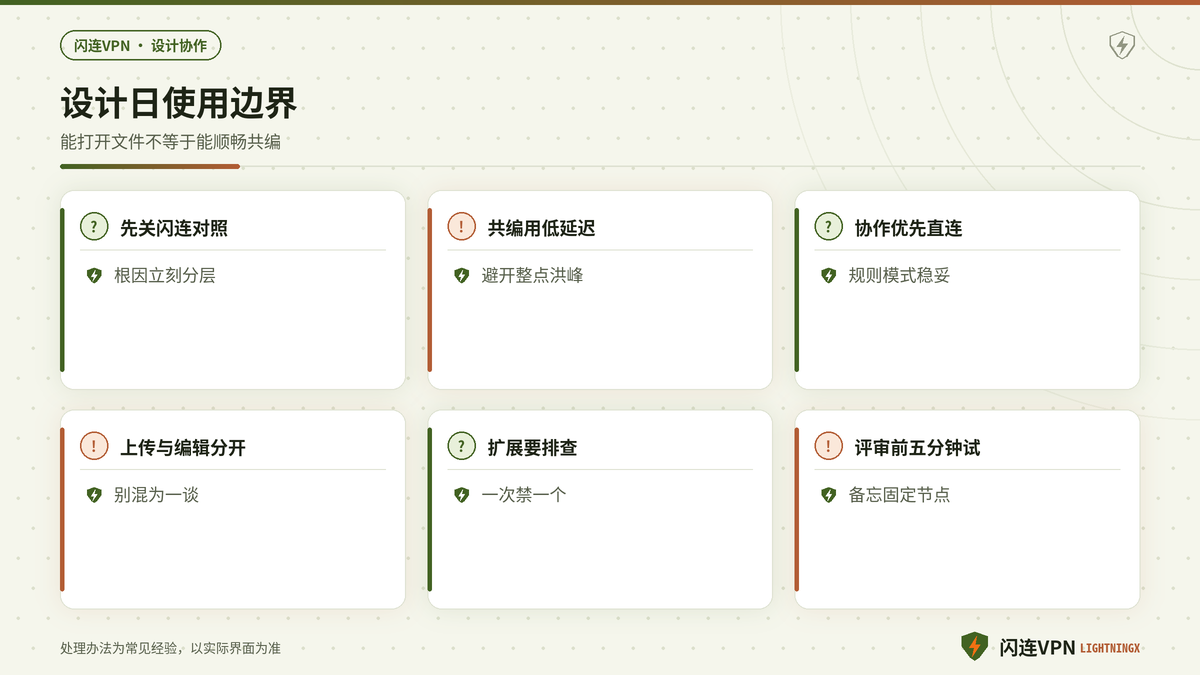Viewport: 1200px width, 675px height.
Task: Select the card heading 扩展要排查
Action: pyautogui.click(x=532, y=448)
